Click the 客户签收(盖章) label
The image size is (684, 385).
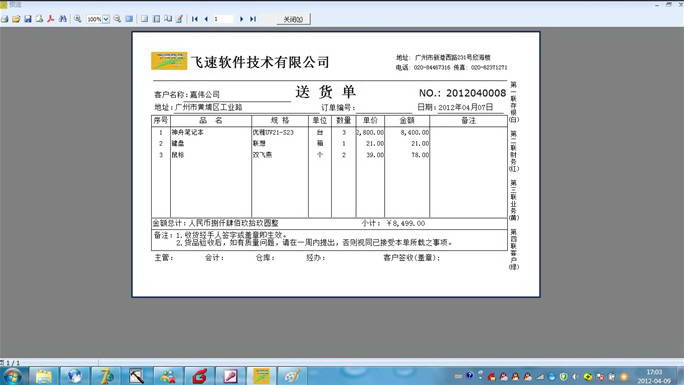[x=411, y=258]
